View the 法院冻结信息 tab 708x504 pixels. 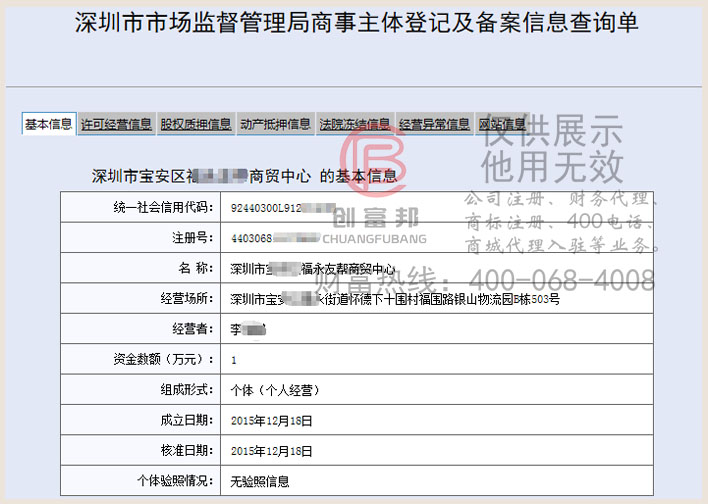pos(355,124)
